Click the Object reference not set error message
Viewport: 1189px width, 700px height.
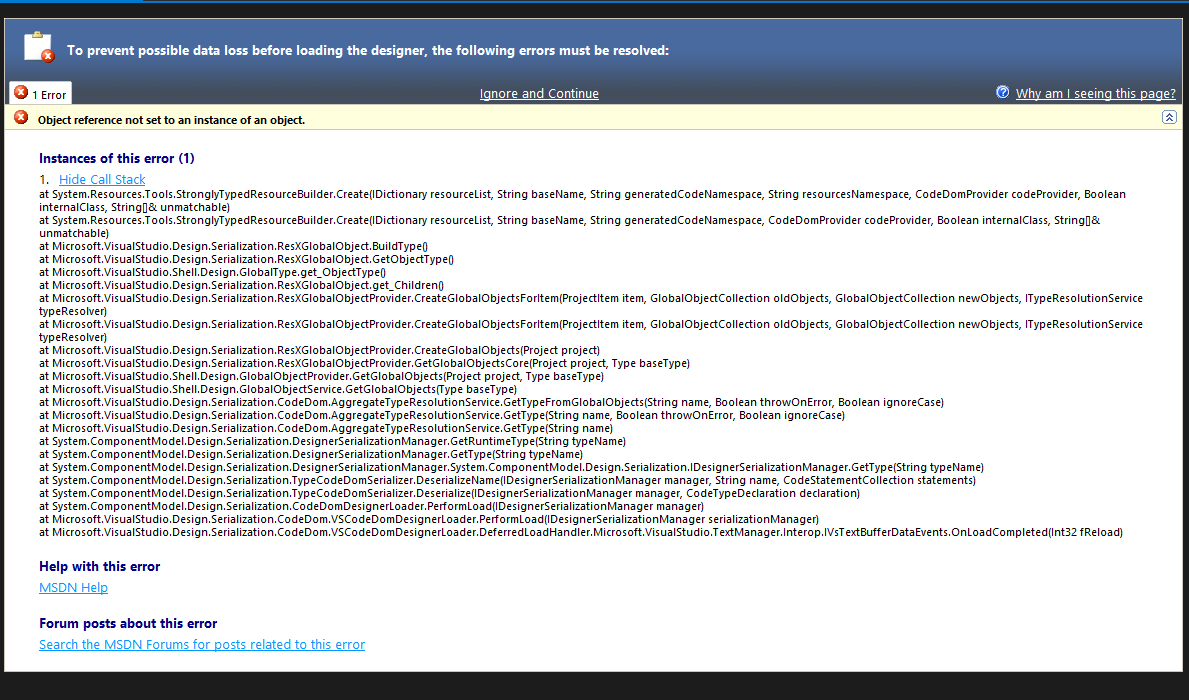coord(171,120)
